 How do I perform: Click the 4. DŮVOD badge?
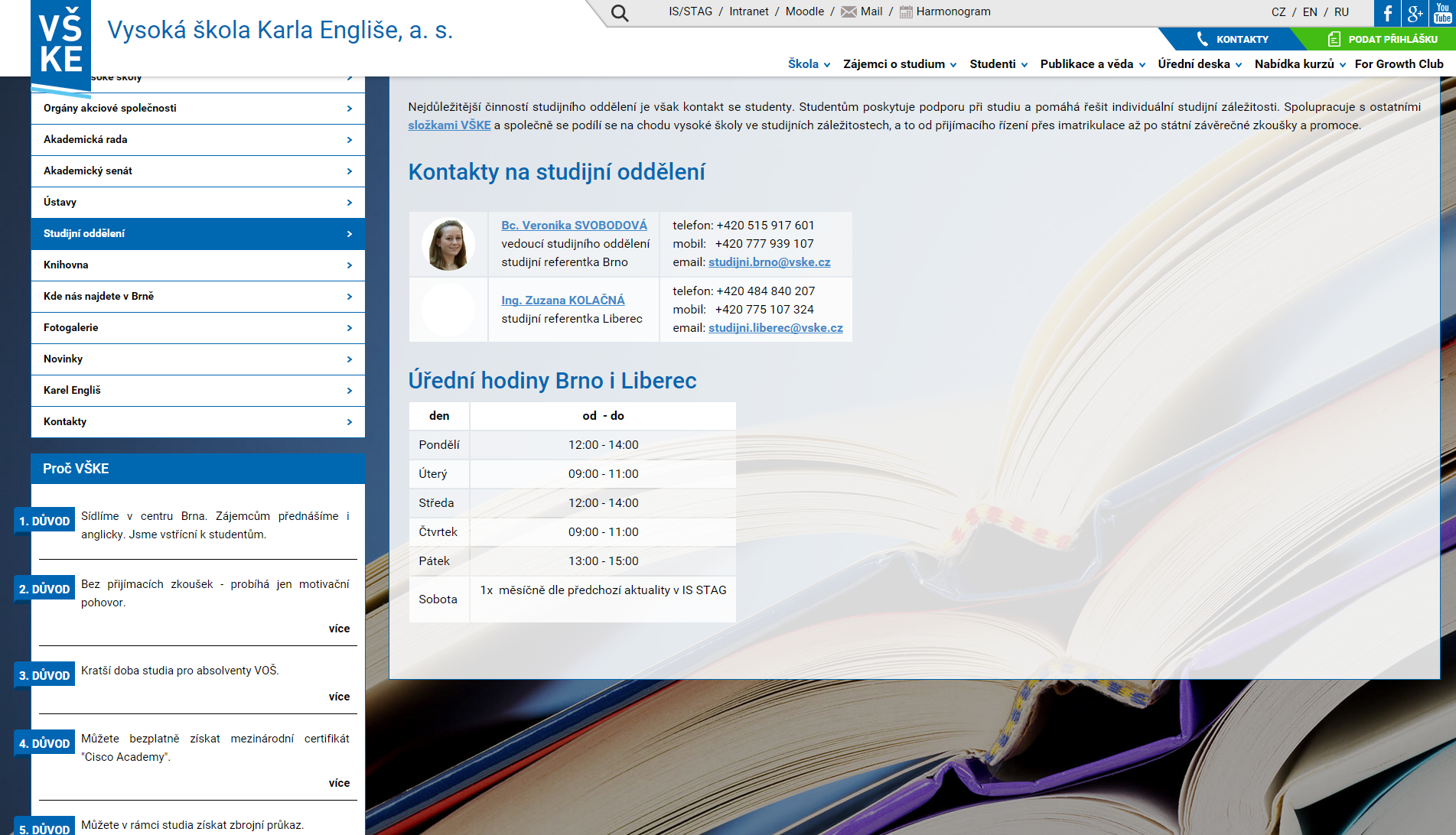point(44,743)
